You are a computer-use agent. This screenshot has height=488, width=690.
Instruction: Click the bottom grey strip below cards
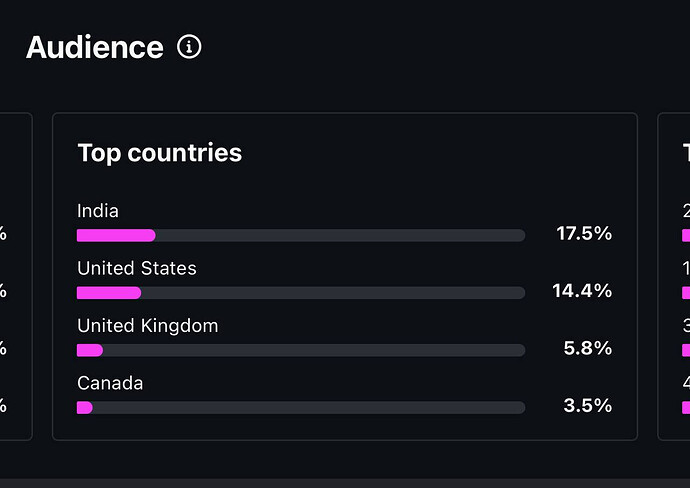click(345, 483)
